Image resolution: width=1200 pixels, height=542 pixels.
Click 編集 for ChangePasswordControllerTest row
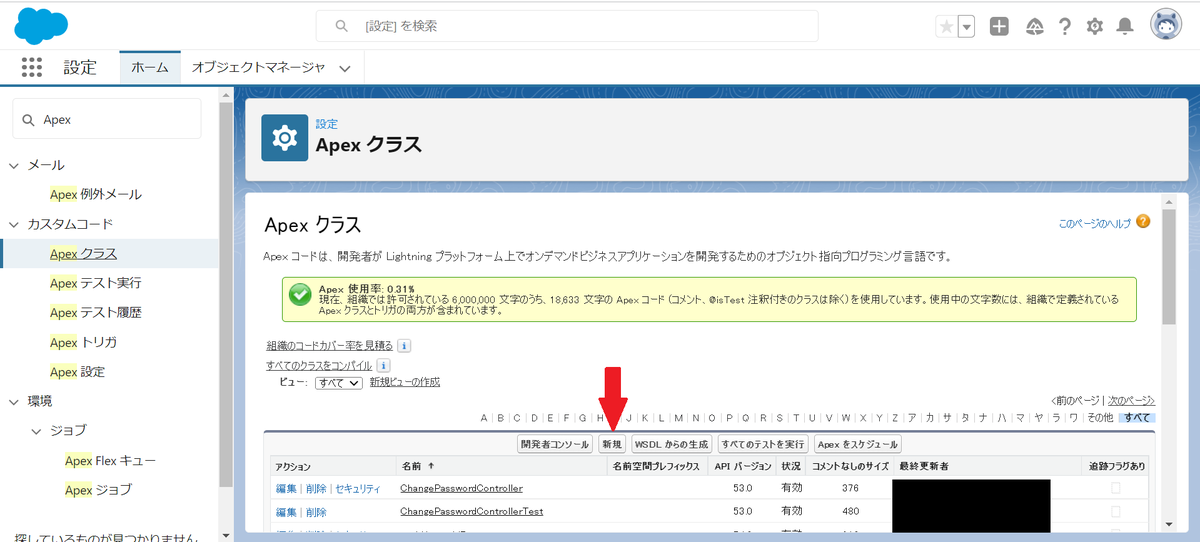click(x=286, y=512)
